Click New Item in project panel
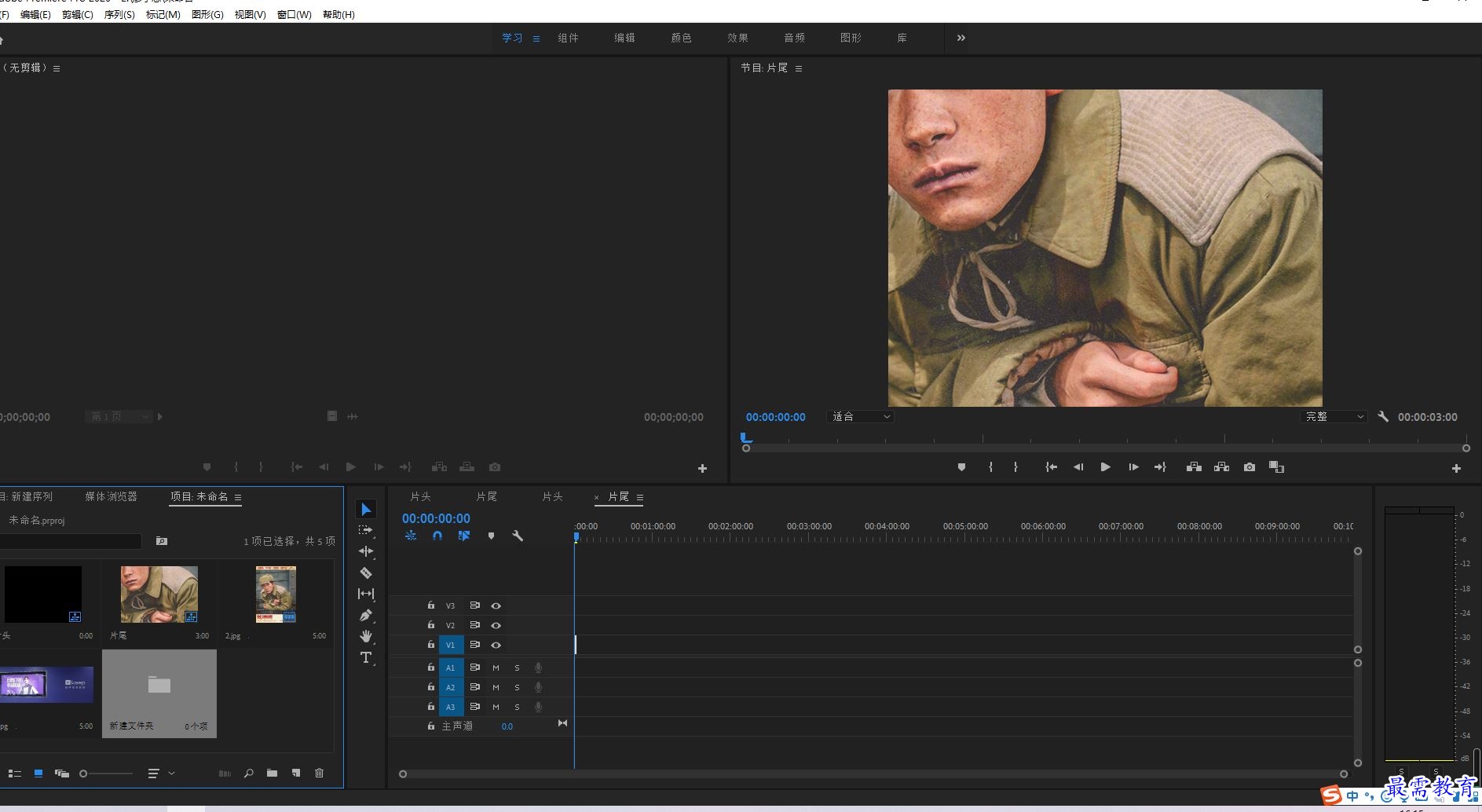Viewport: 1482px width, 812px height. pyautogui.click(x=296, y=774)
